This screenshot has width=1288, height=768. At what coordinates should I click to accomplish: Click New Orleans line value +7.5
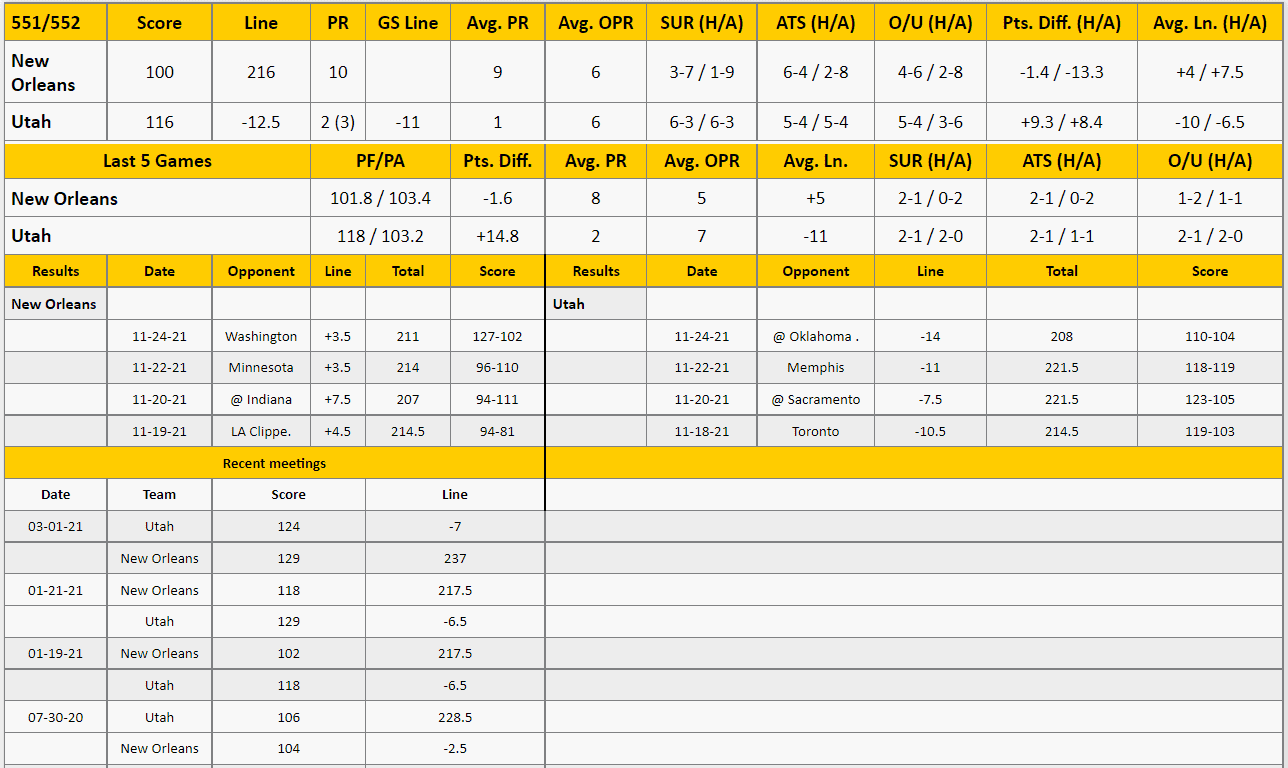point(338,399)
